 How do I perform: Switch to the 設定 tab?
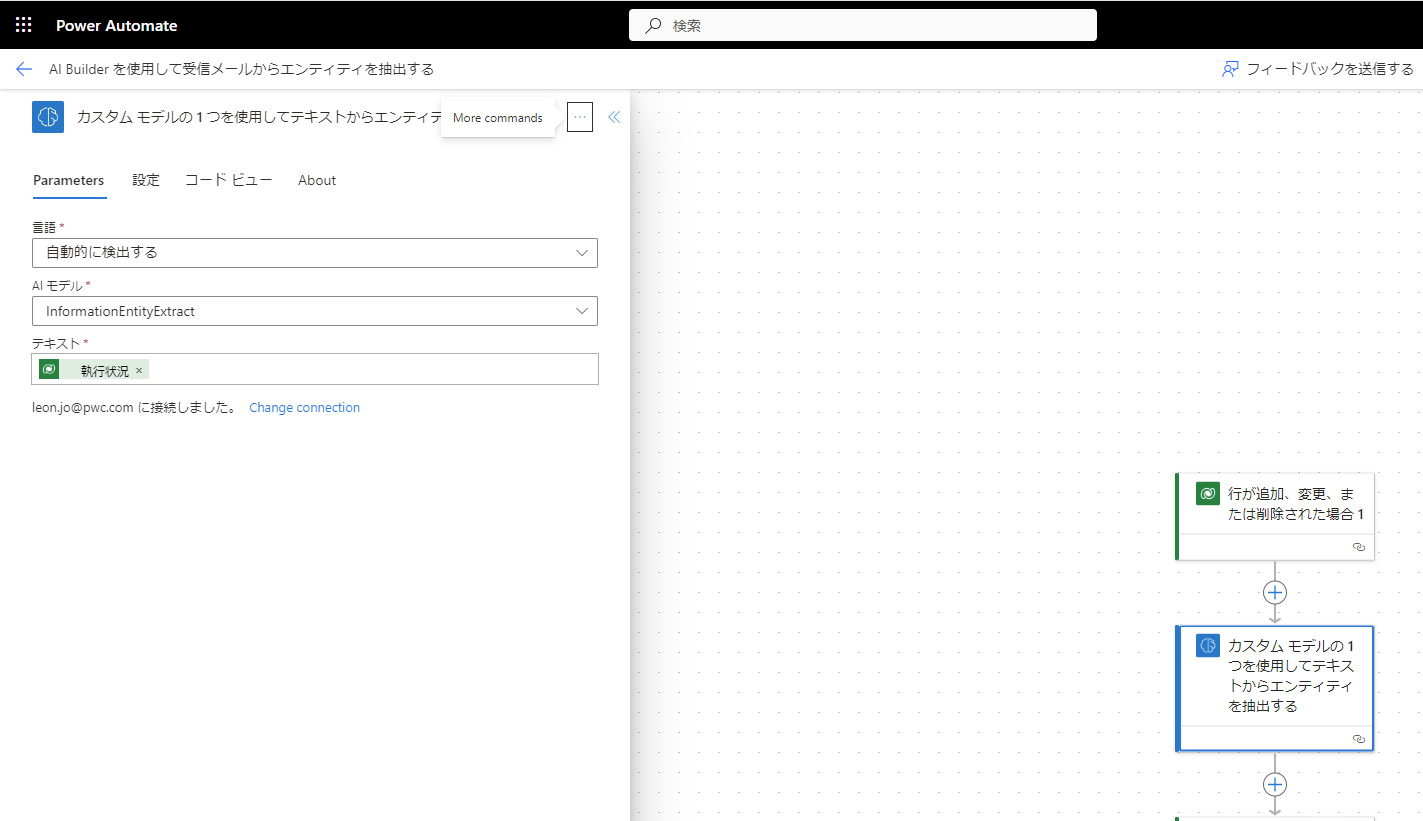[146, 180]
